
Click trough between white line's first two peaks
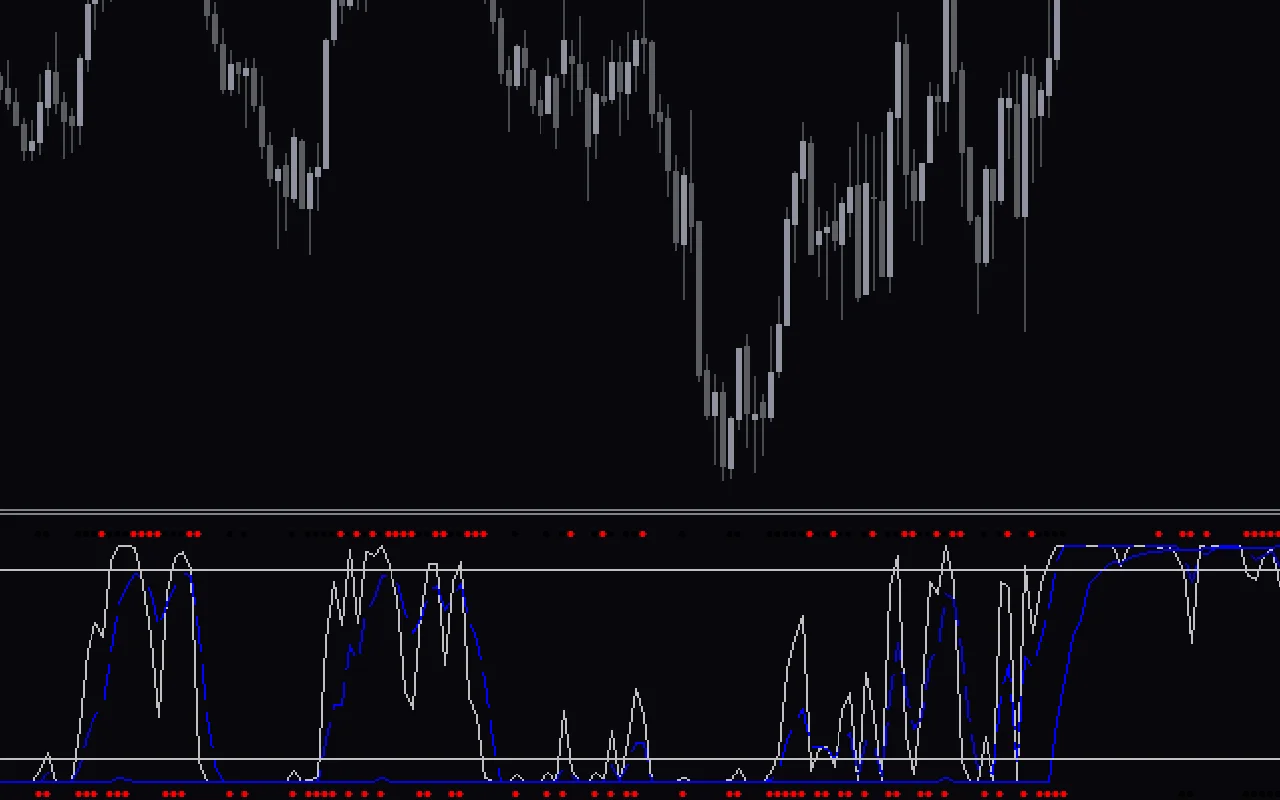coord(159,714)
